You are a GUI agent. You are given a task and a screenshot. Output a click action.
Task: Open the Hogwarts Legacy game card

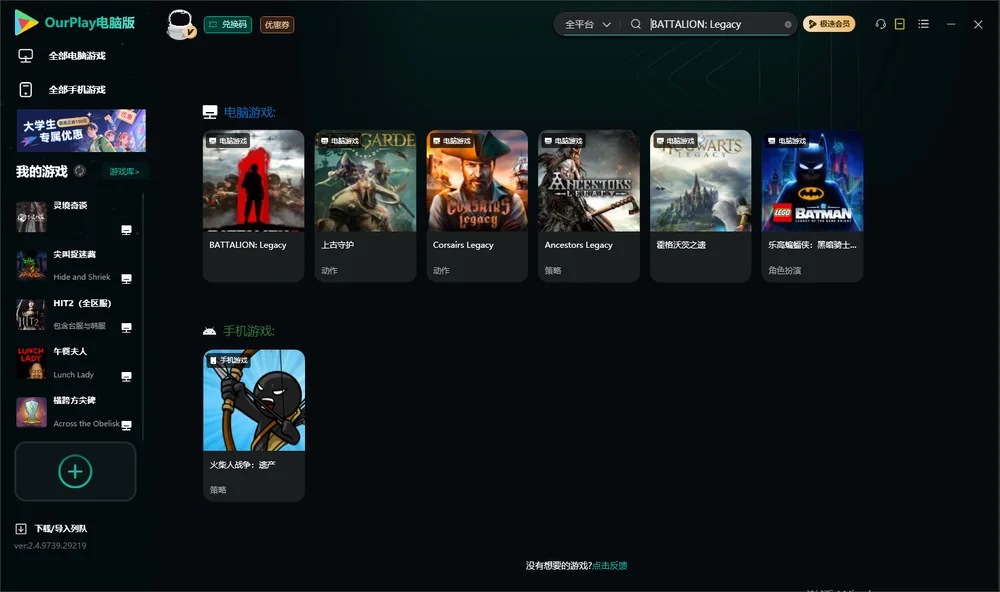click(701, 206)
